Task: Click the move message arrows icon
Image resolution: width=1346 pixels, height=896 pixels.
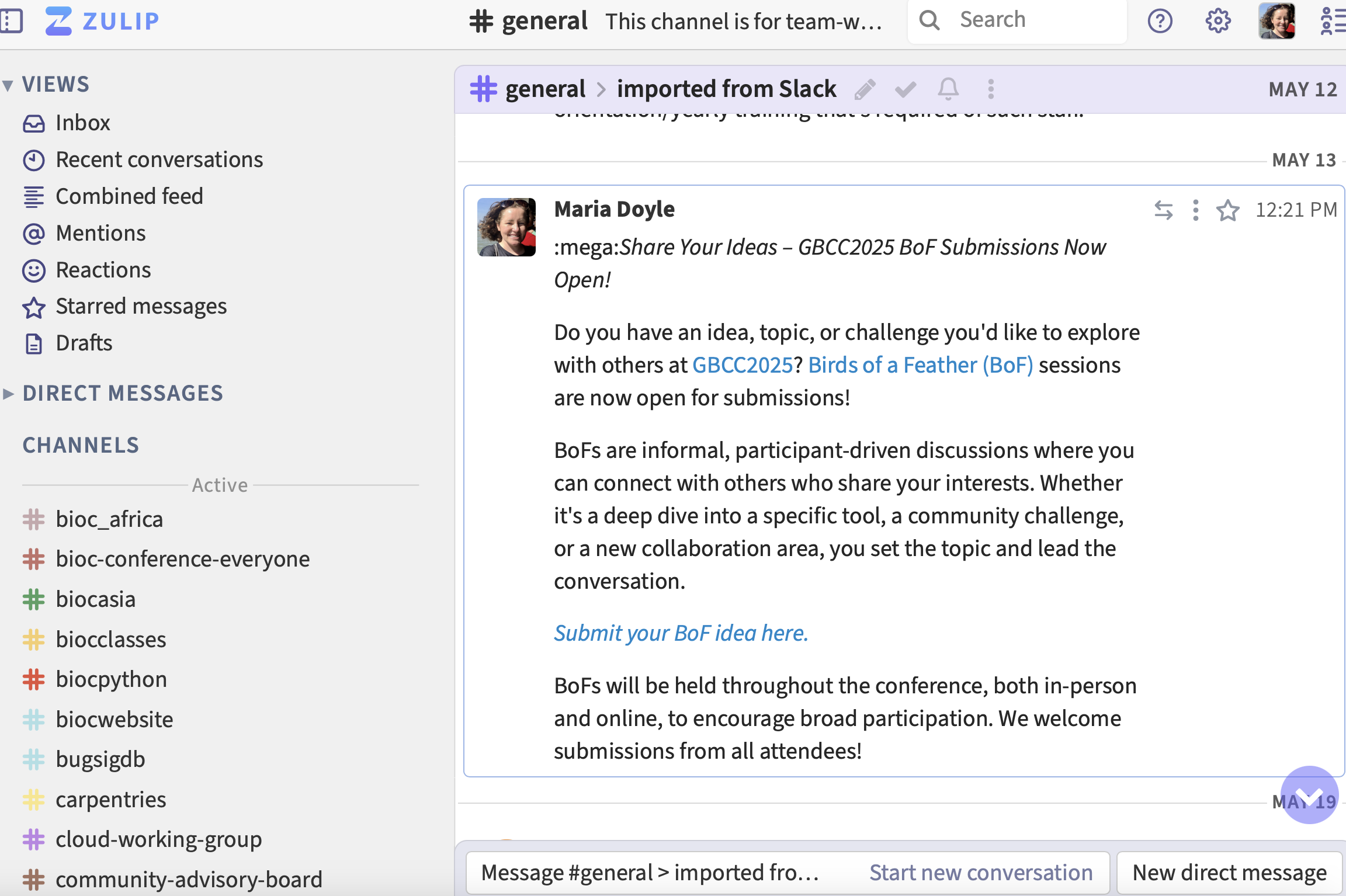Action: click(x=1163, y=210)
